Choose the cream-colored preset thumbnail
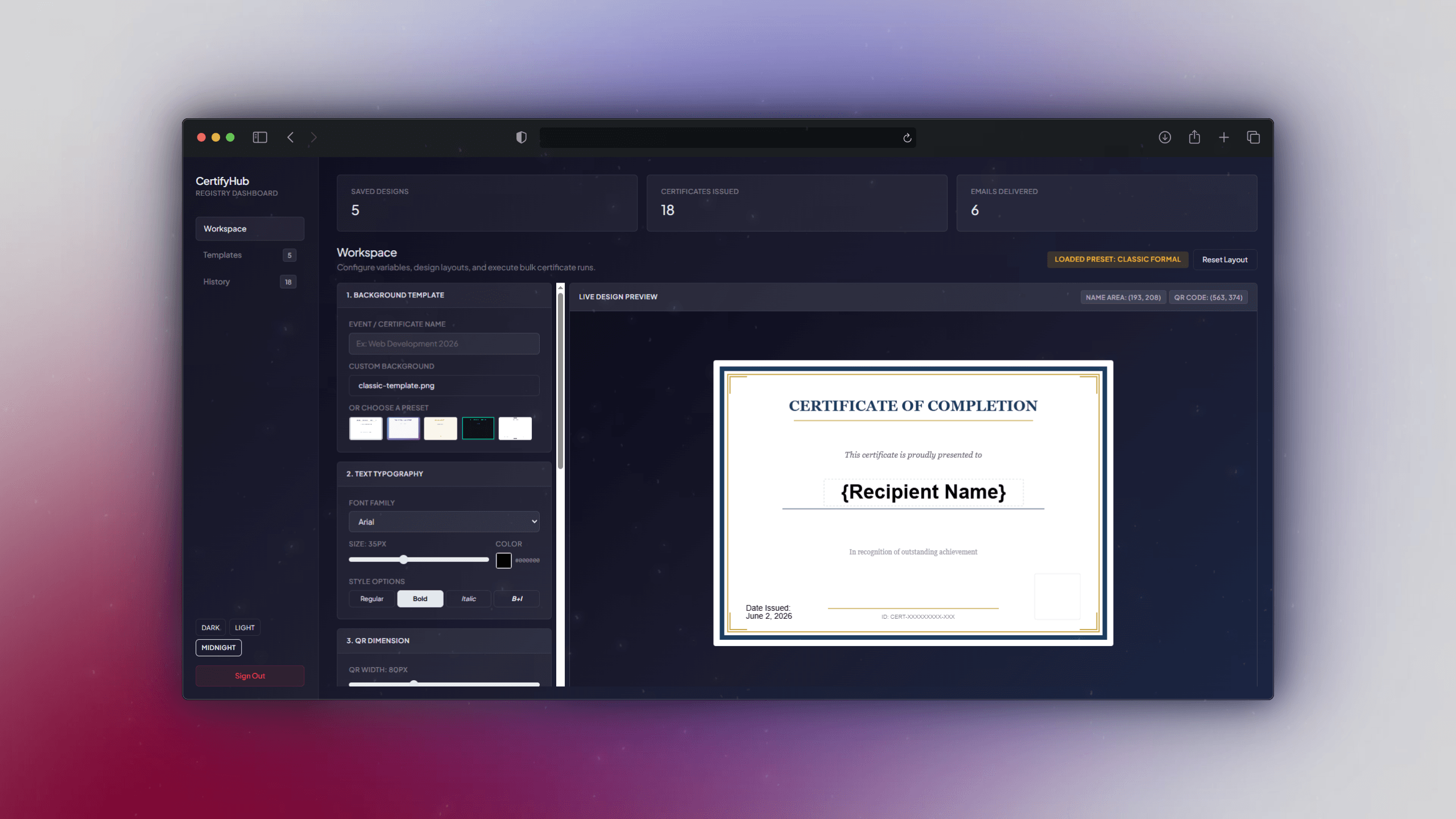1456x819 pixels. coord(440,428)
